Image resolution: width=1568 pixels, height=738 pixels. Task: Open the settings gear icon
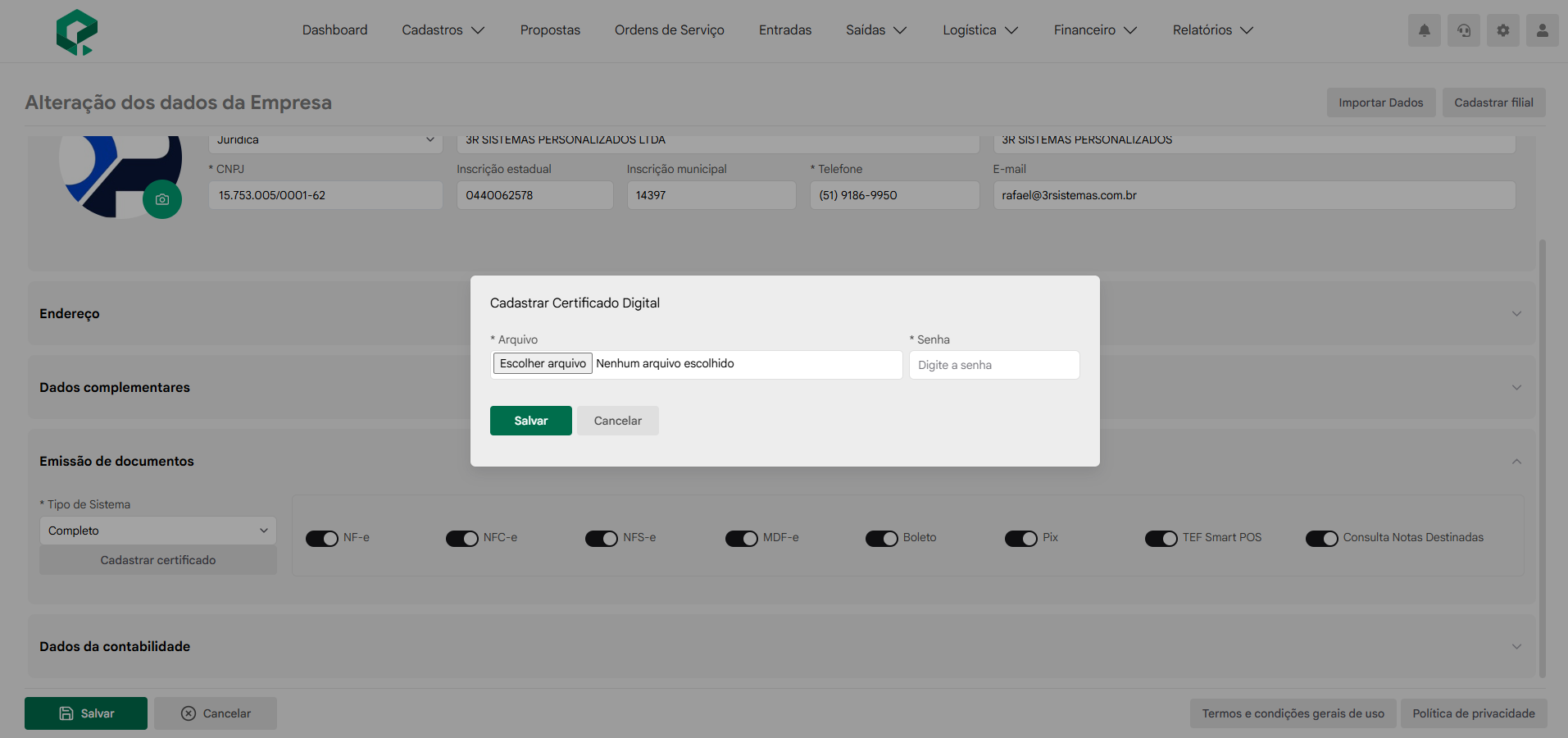(1503, 30)
